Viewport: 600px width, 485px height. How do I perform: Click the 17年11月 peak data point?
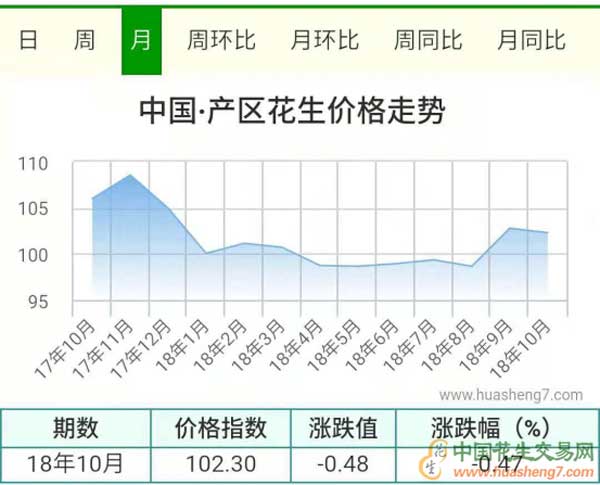point(130,175)
